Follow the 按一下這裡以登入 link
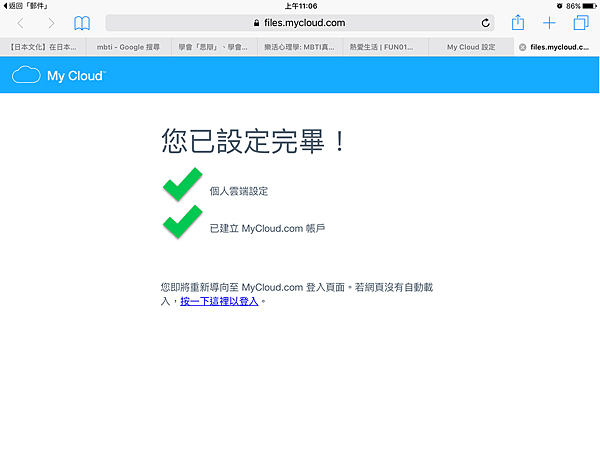The image size is (600, 450). point(219,302)
